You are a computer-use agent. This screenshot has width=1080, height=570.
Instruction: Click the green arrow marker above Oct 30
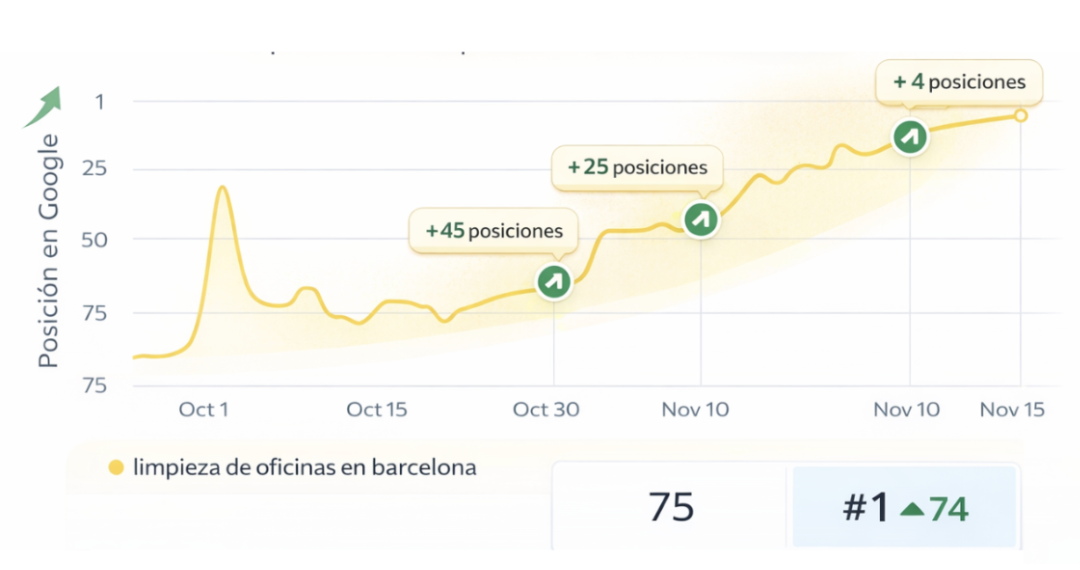(553, 281)
